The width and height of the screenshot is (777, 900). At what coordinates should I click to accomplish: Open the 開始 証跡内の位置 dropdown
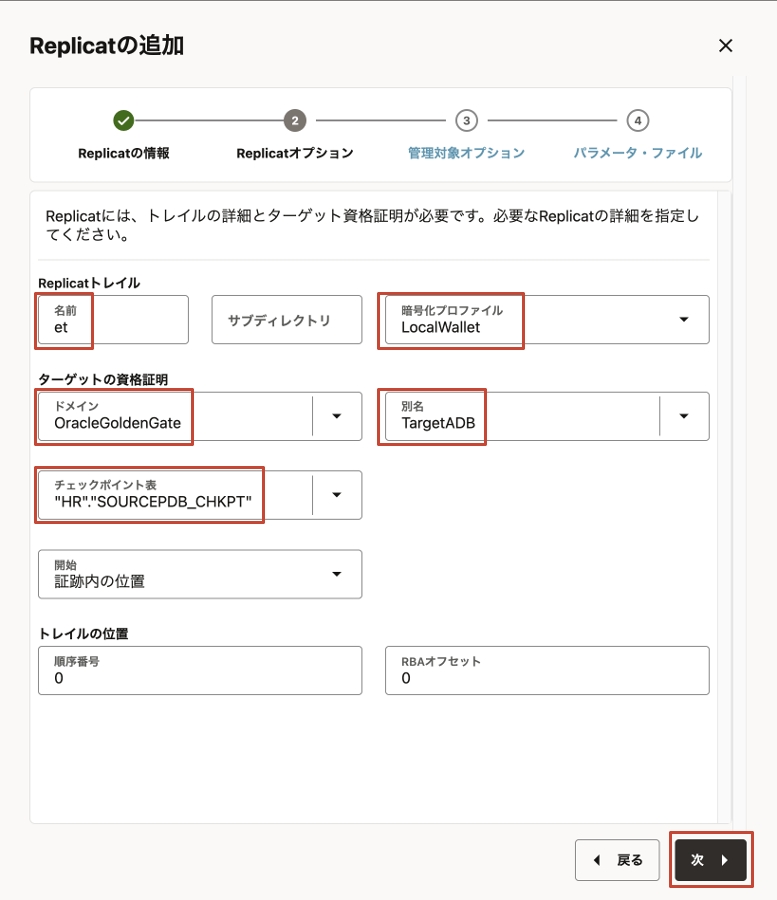(x=200, y=574)
